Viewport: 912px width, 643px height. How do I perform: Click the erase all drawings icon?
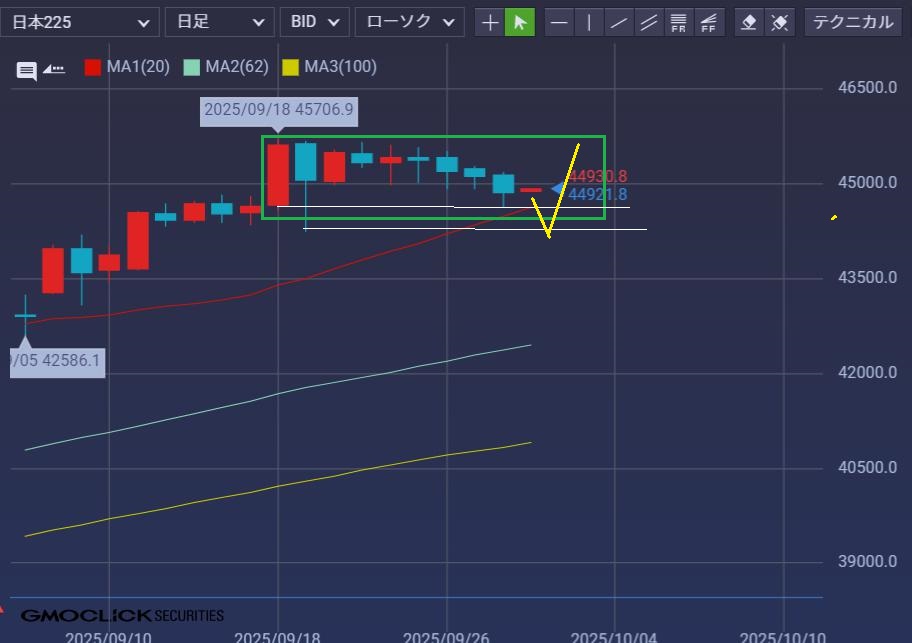click(x=780, y=22)
